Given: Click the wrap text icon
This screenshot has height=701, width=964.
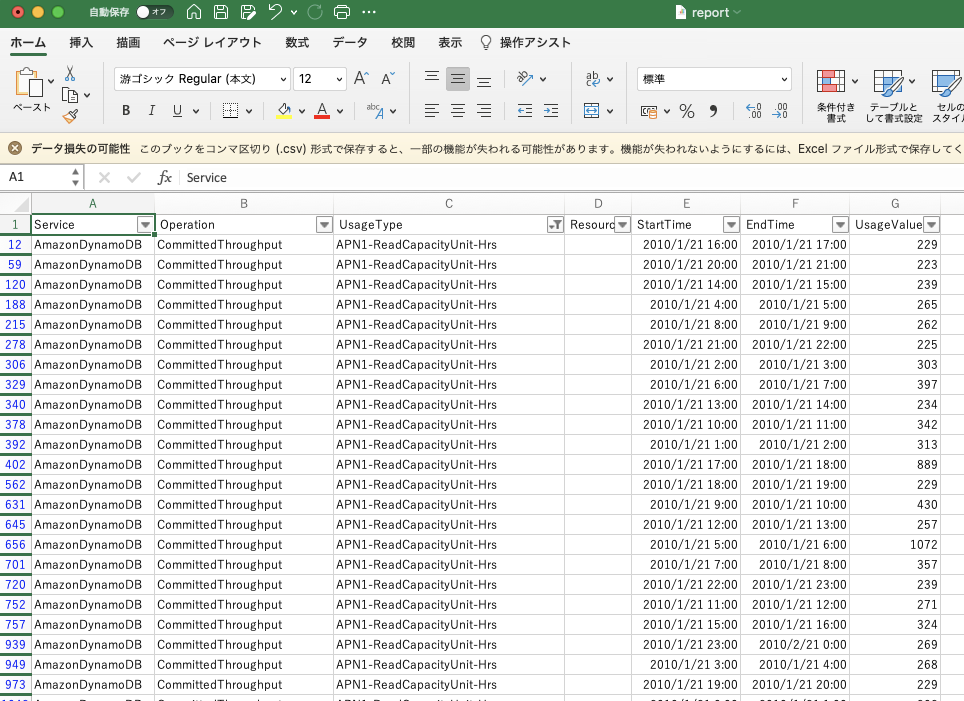Looking at the screenshot, I should click(x=592, y=79).
